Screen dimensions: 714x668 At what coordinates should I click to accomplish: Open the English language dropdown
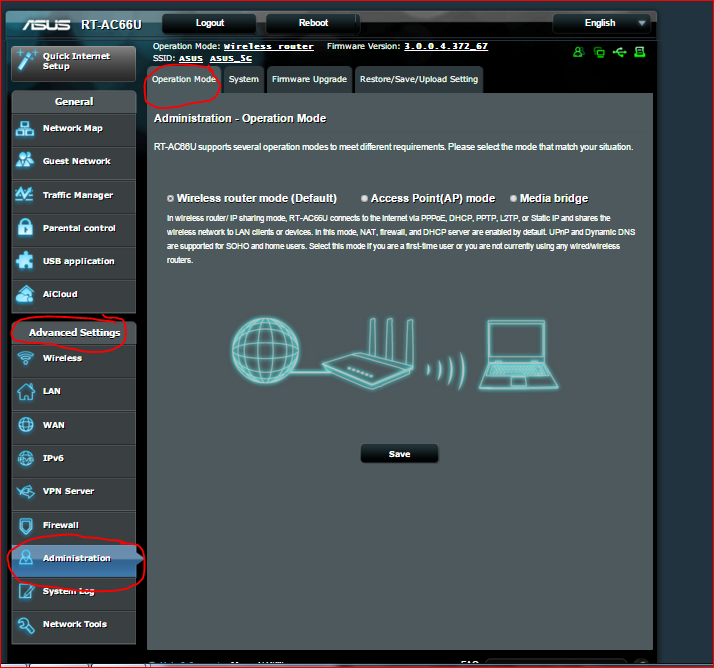pos(602,23)
